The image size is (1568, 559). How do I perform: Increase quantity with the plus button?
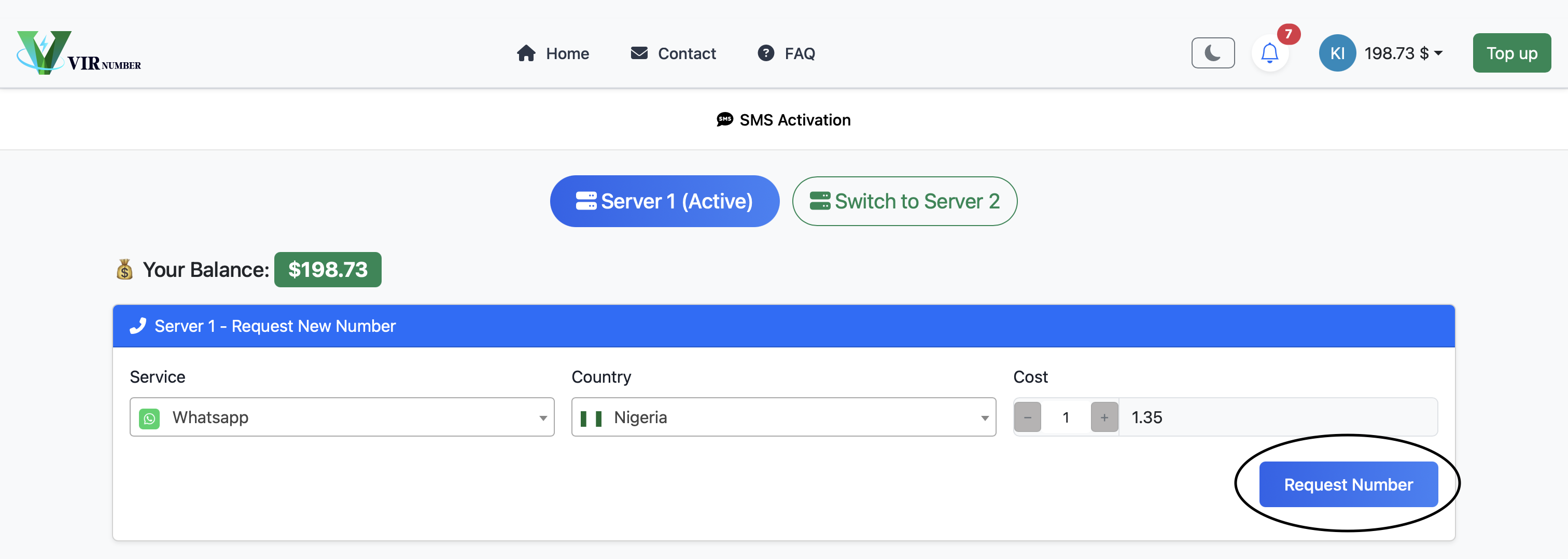tap(1103, 418)
